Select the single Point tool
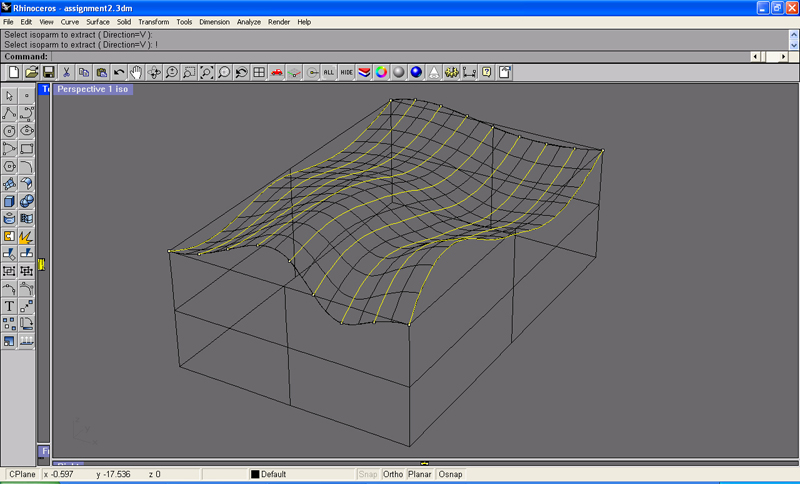Viewport: 800px width, 484px height. [27, 96]
